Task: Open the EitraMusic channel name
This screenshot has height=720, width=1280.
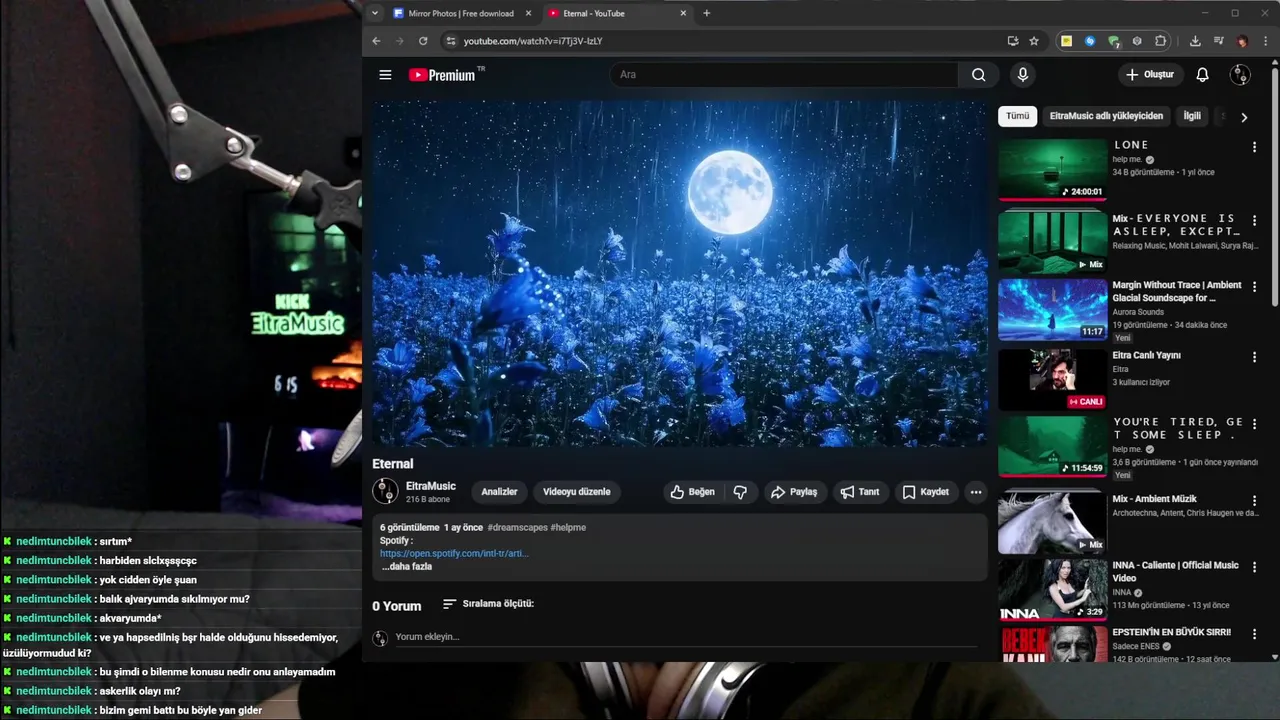Action: [431, 486]
